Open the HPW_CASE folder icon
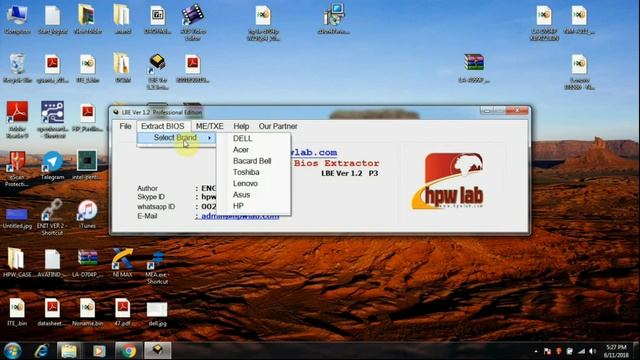 coord(17,263)
